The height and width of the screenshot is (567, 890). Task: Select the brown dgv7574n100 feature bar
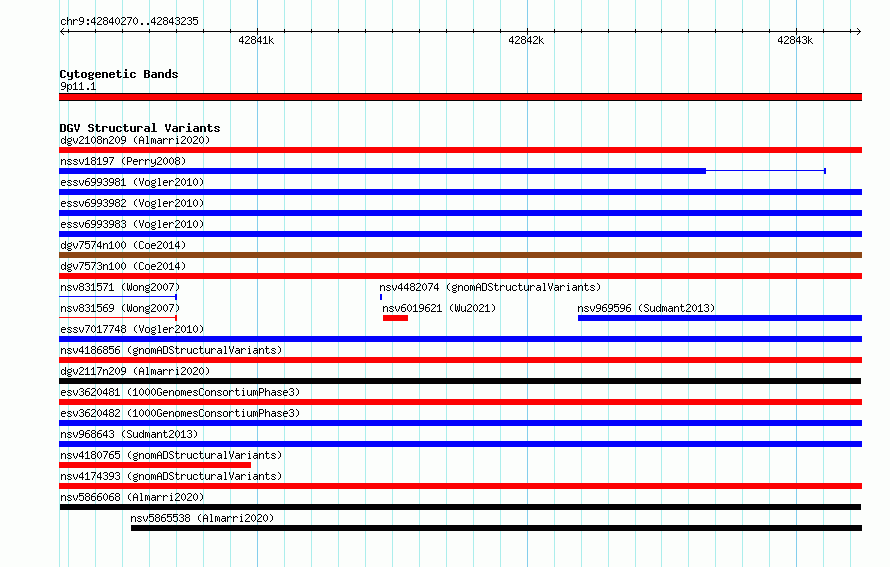460,255
